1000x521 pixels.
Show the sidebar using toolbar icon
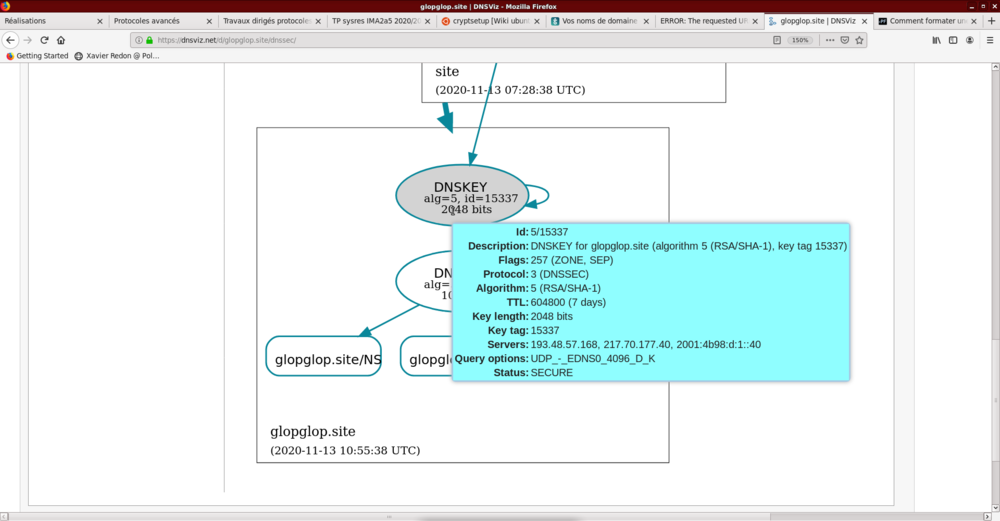(953, 40)
